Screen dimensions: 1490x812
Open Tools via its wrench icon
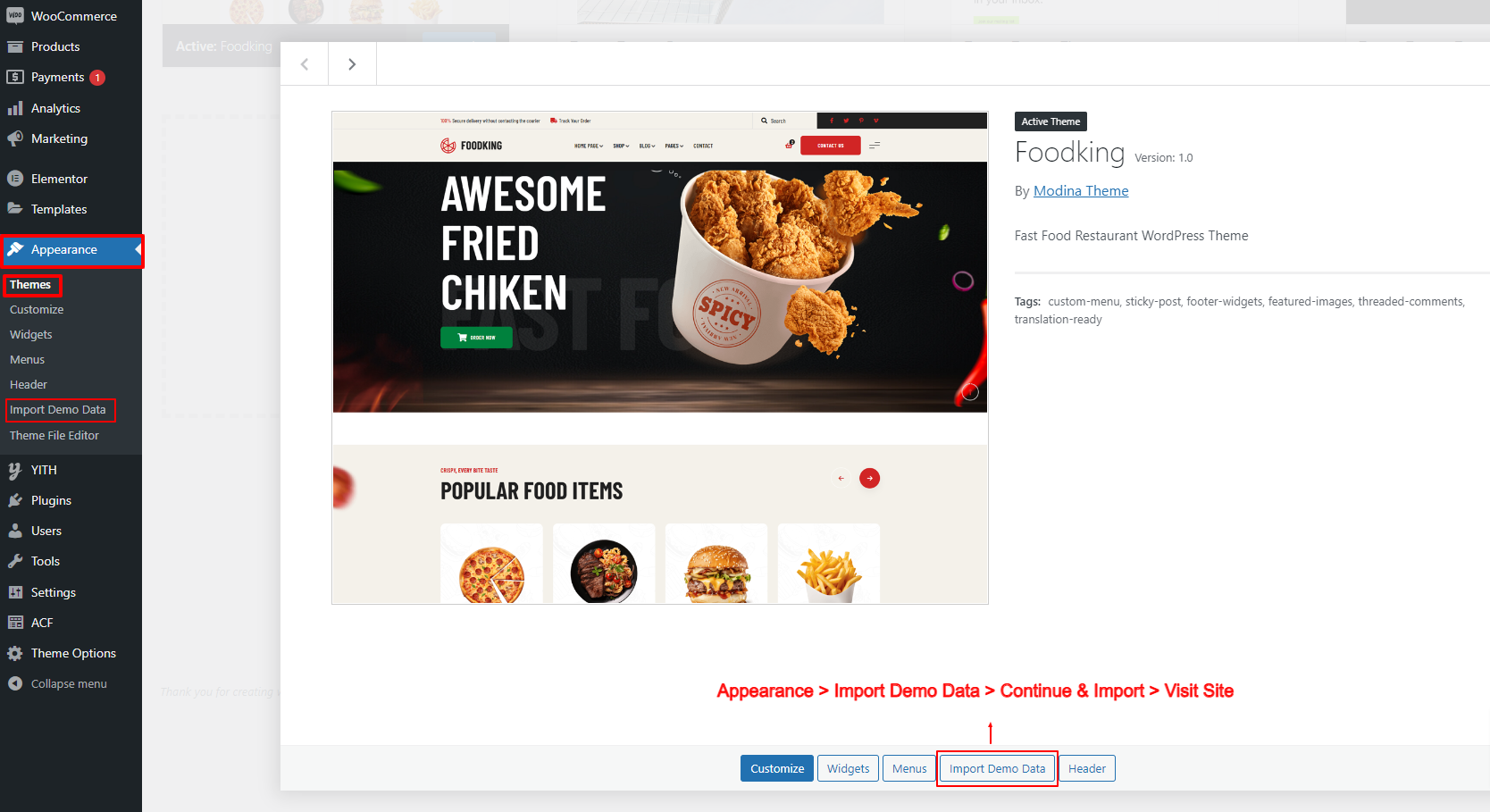[x=15, y=561]
